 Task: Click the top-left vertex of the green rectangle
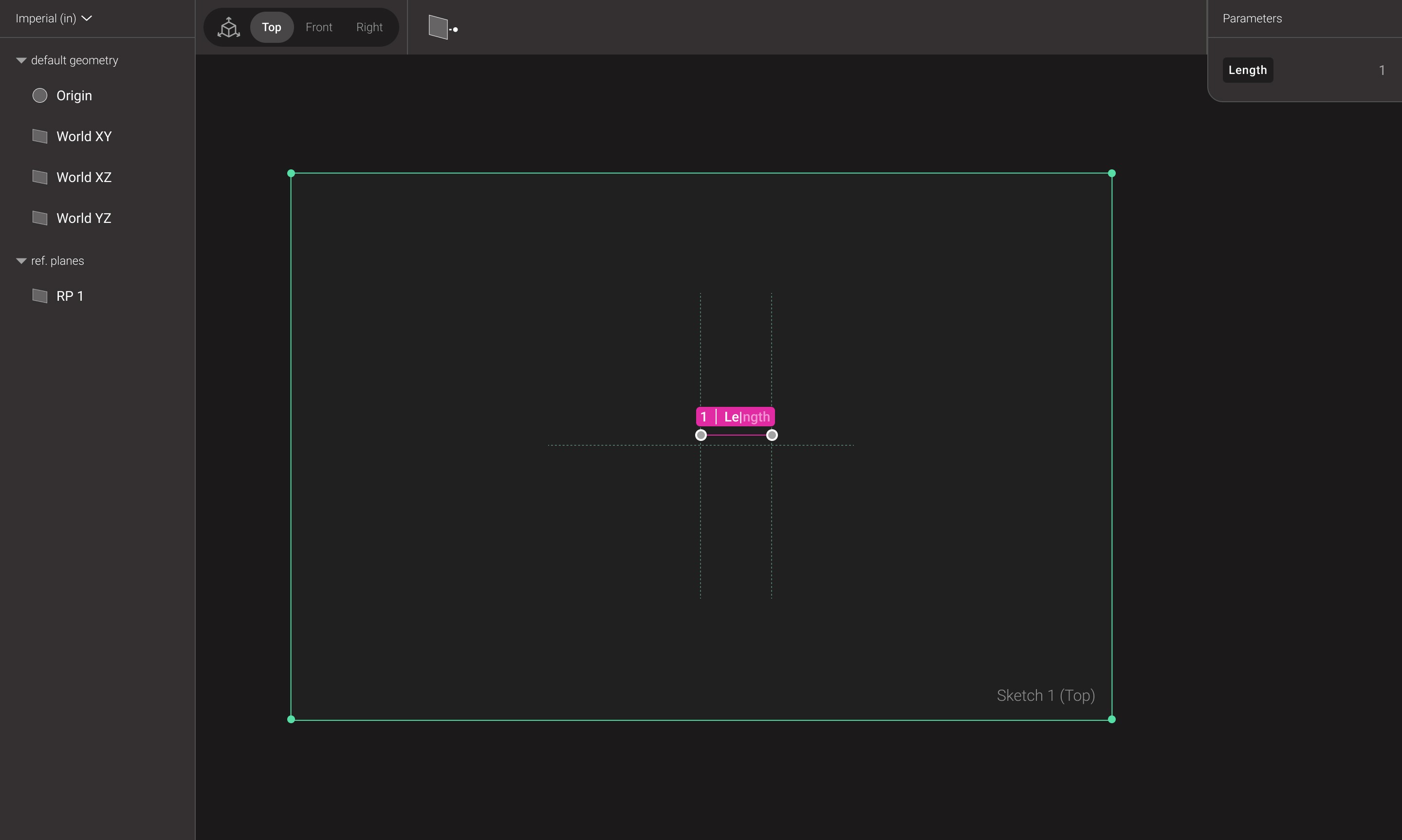pyautogui.click(x=291, y=173)
